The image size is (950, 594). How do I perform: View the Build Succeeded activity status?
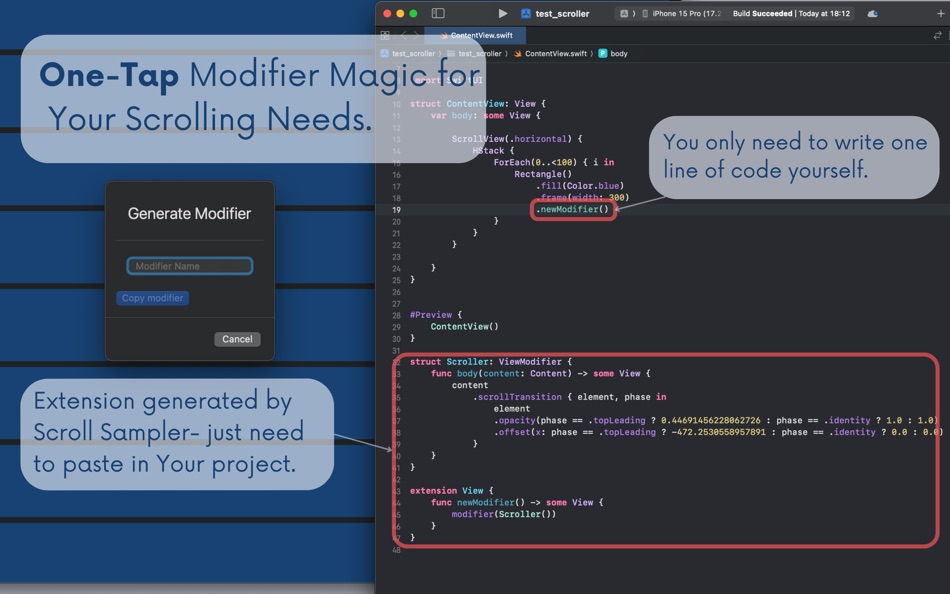tap(791, 13)
